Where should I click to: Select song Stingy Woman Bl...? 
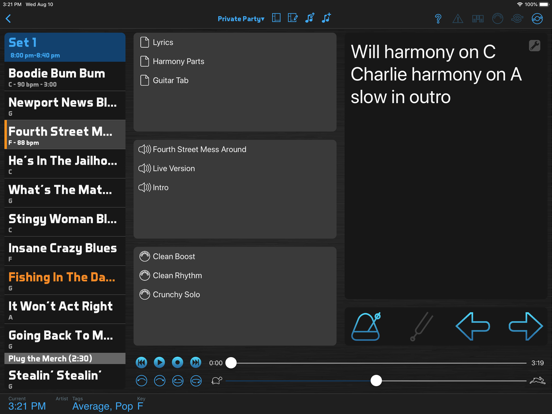pos(65,222)
